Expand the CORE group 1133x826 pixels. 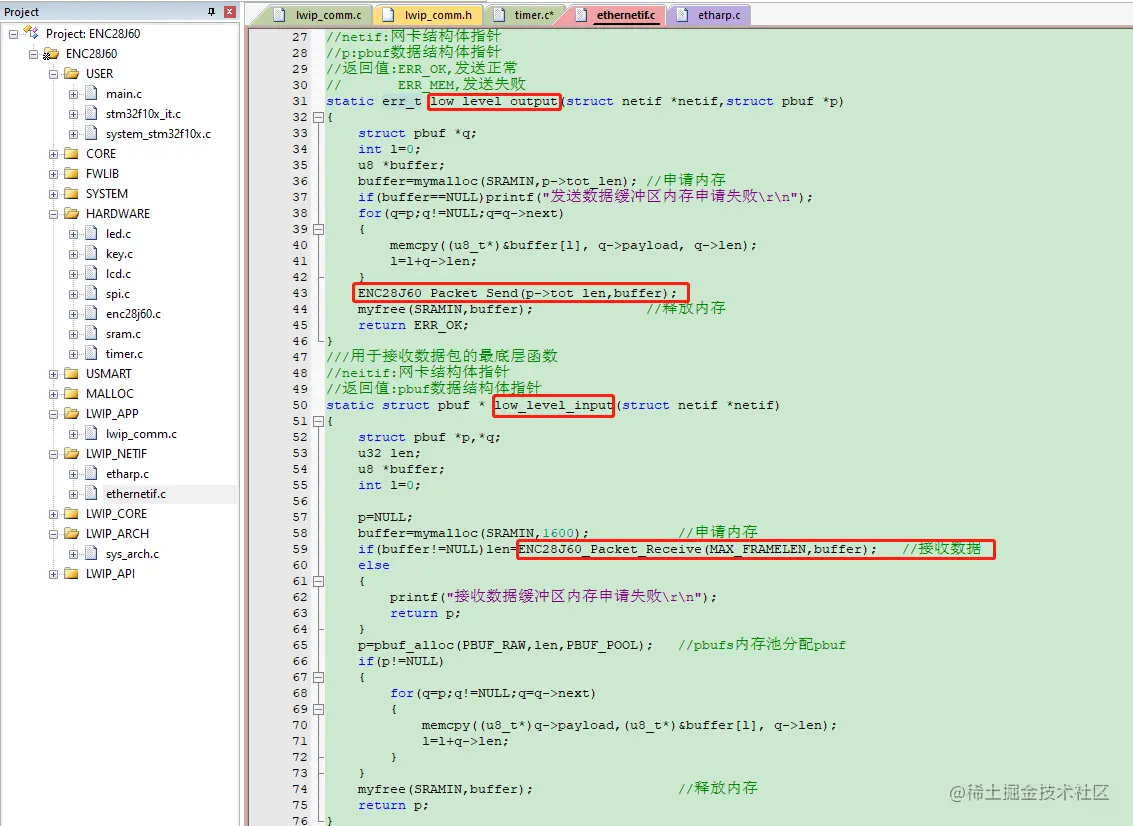(x=53, y=154)
